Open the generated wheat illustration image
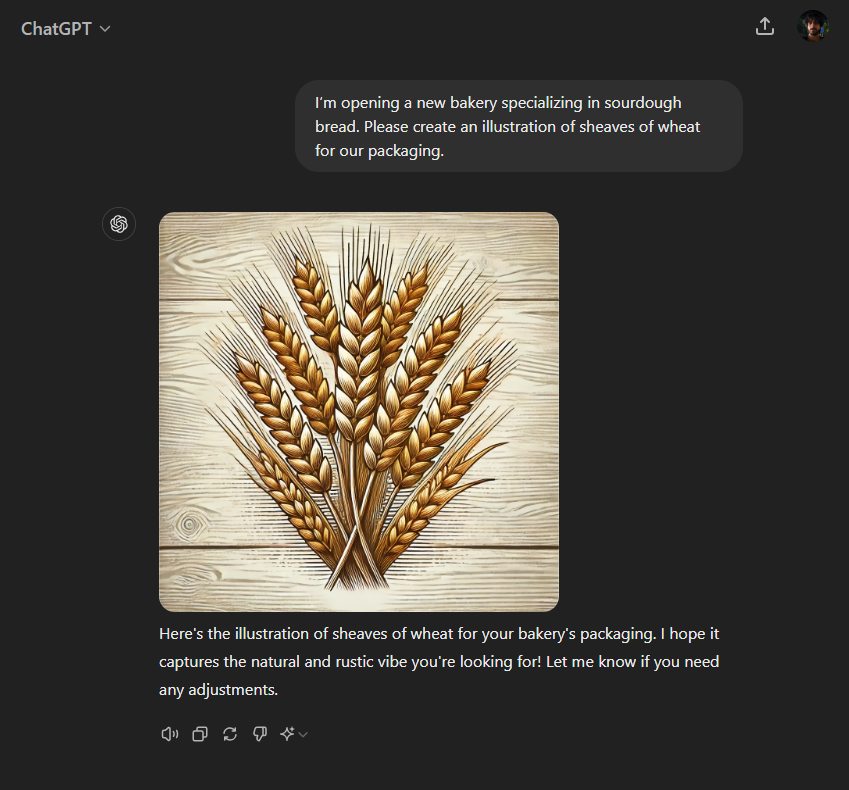This screenshot has width=849, height=790. tap(359, 412)
